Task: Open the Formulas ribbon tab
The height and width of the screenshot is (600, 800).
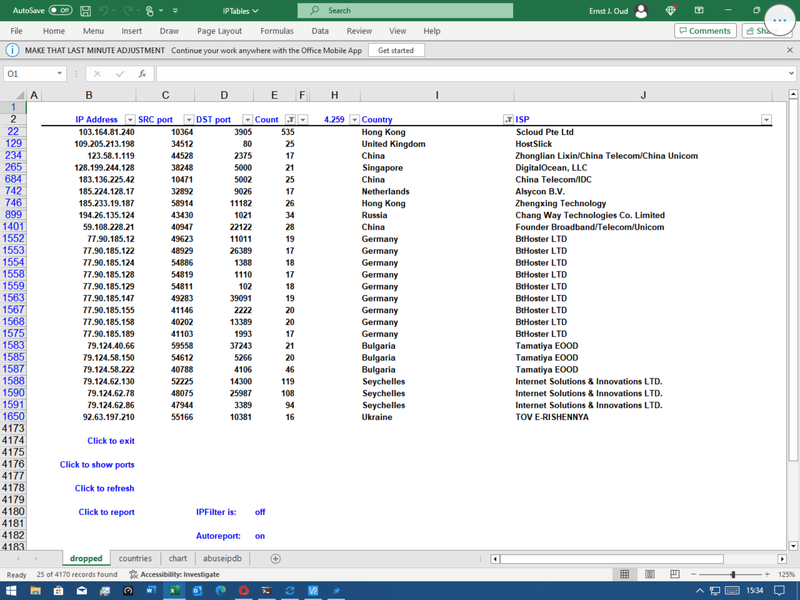Action: (277, 31)
